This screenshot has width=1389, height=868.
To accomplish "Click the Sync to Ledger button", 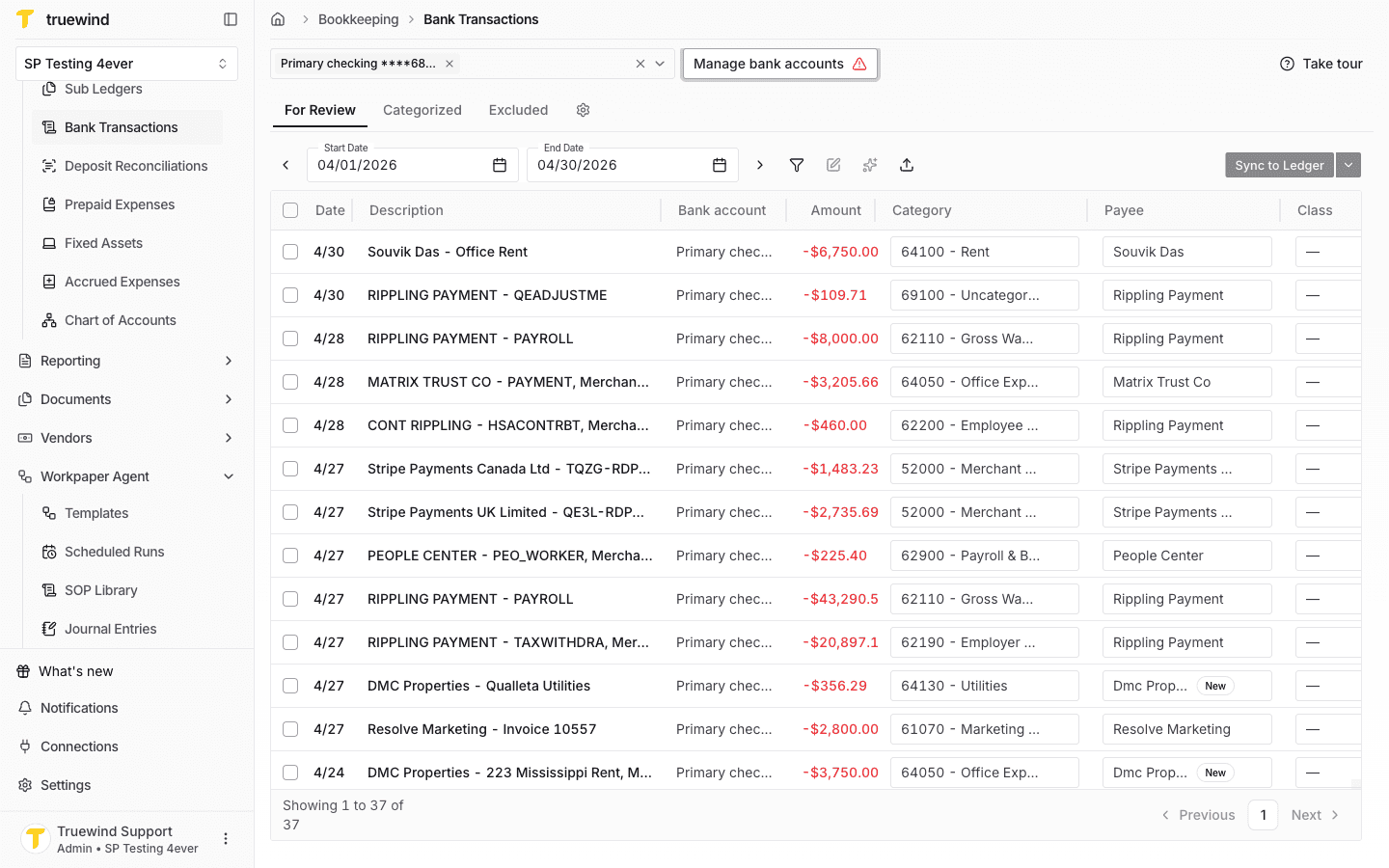I will point(1279,165).
